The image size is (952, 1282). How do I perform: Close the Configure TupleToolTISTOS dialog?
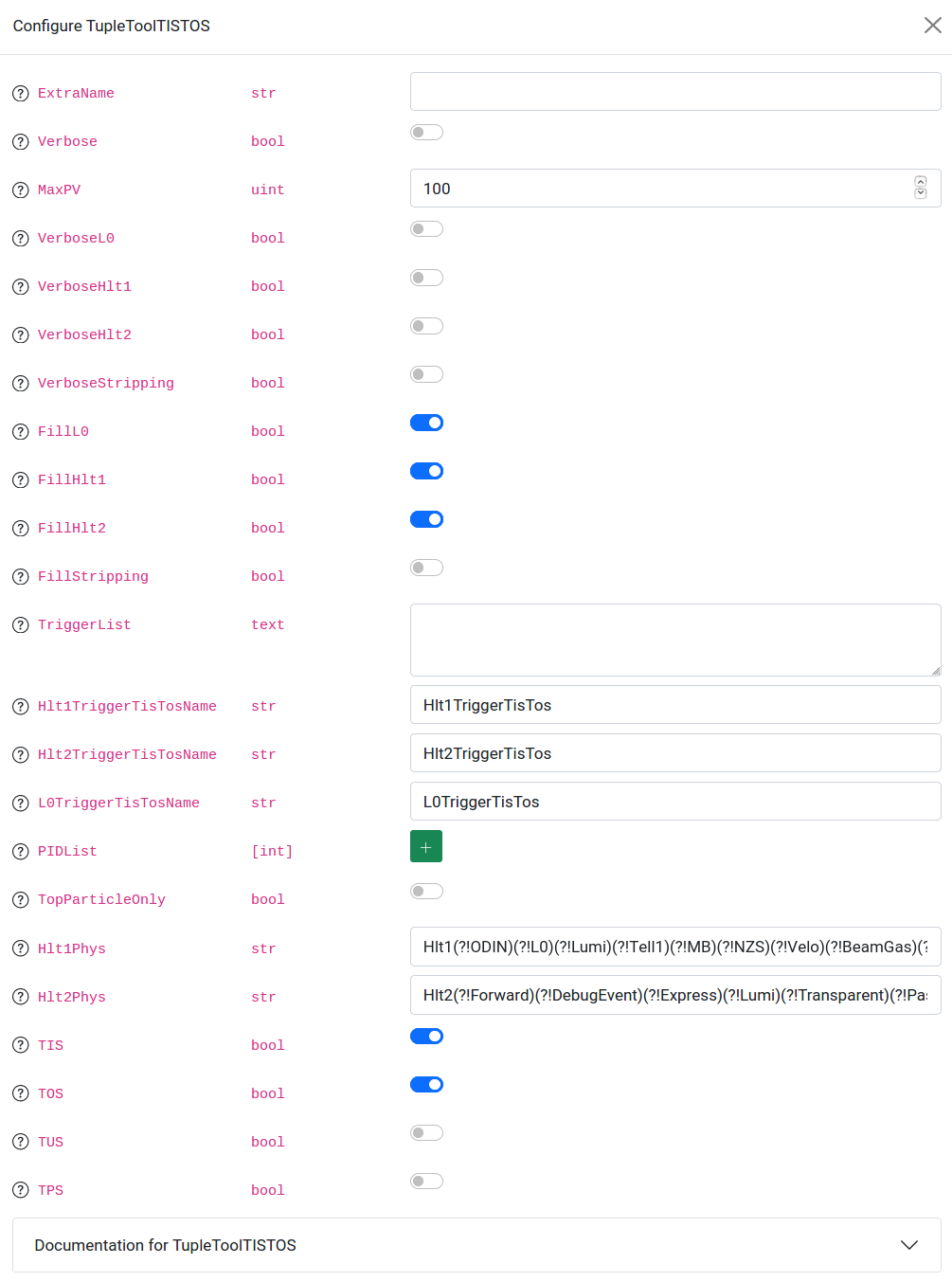pyautogui.click(x=932, y=26)
